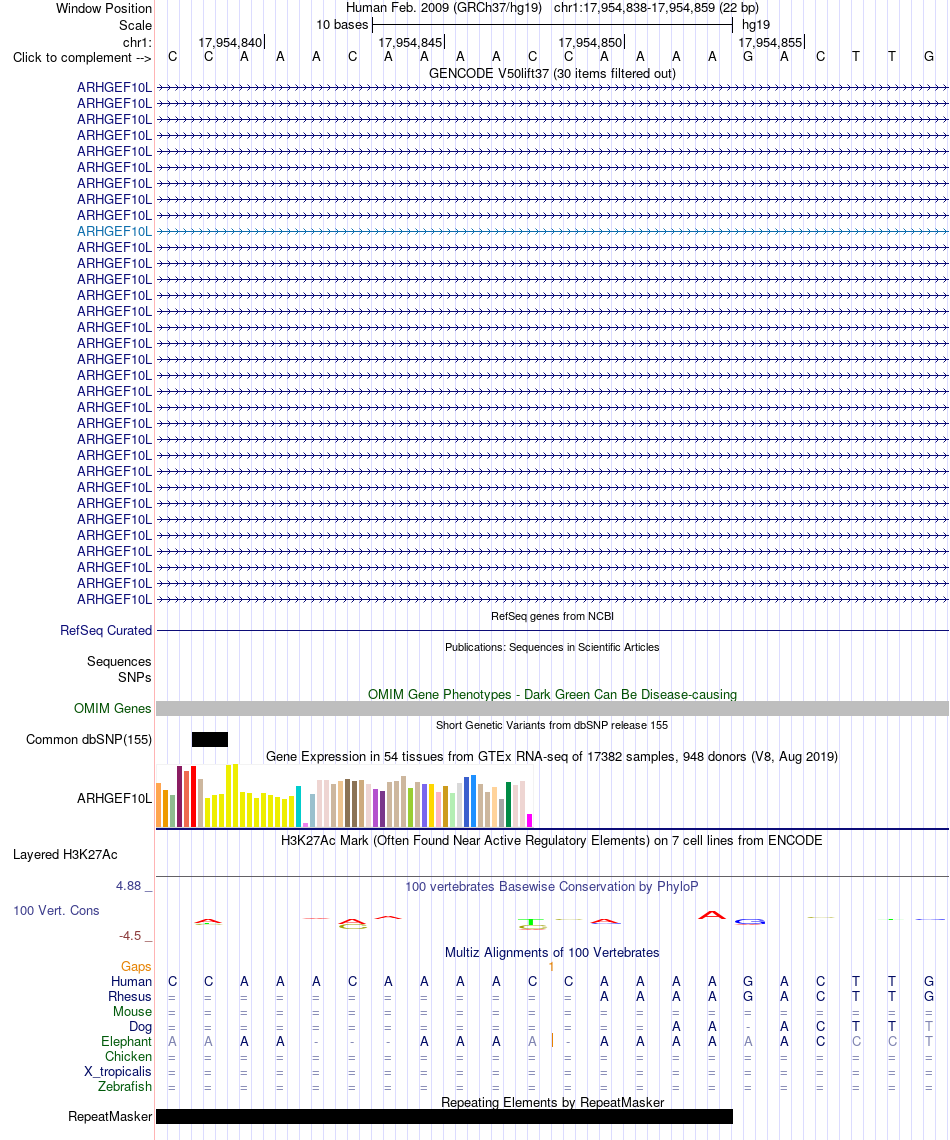Click the orange '1' gap marker

[552, 966]
